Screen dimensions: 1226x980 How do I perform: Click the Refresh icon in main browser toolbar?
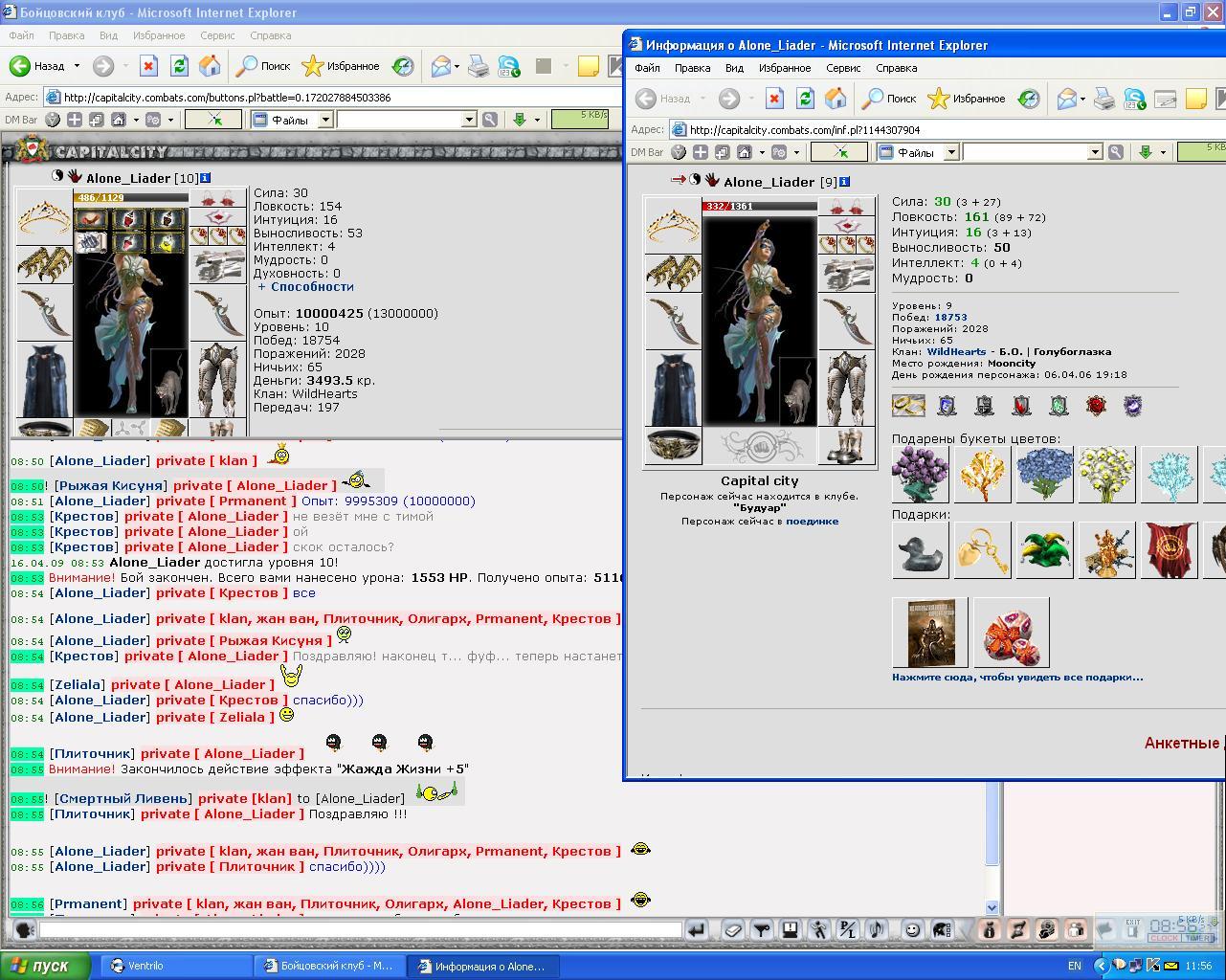coord(179,66)
